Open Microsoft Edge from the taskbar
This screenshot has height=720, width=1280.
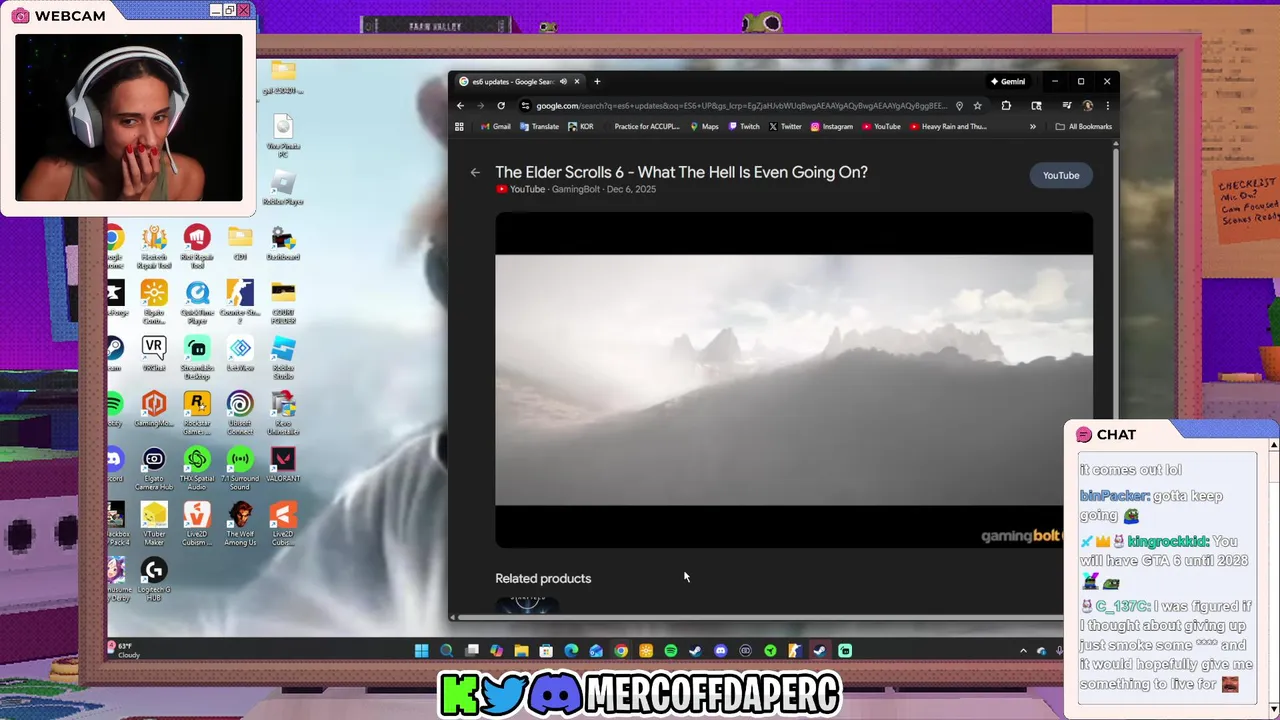pyautogui.click(x=571, y=651)
